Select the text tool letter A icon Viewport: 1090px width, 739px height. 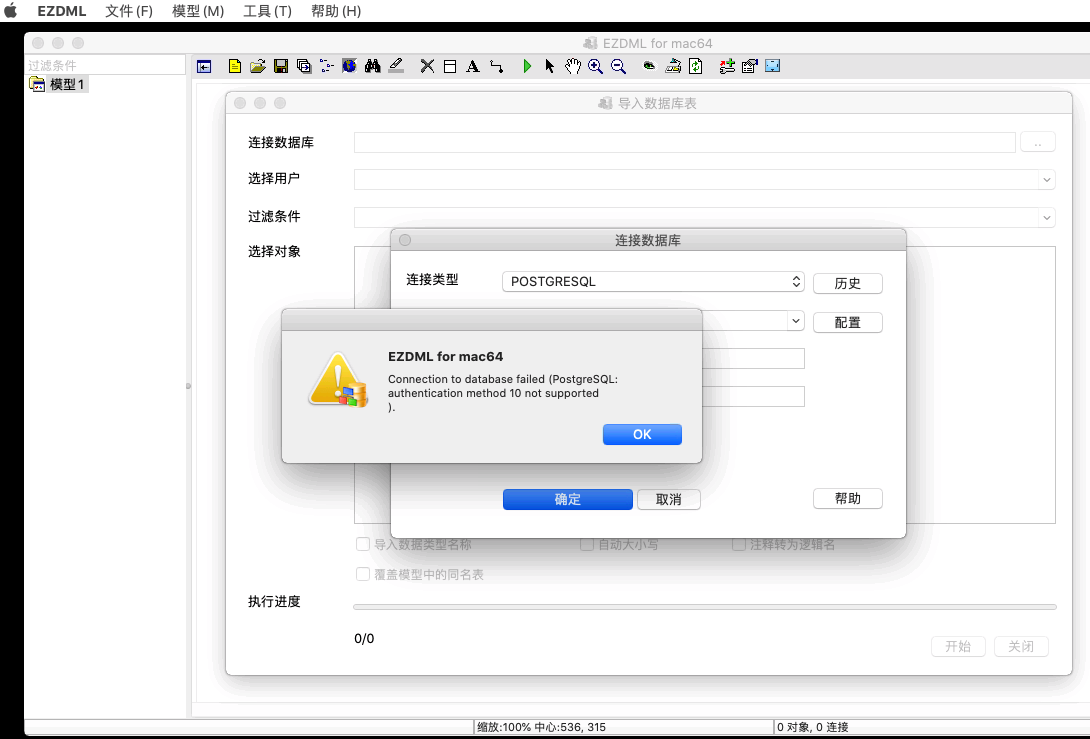tap(473, 66)
